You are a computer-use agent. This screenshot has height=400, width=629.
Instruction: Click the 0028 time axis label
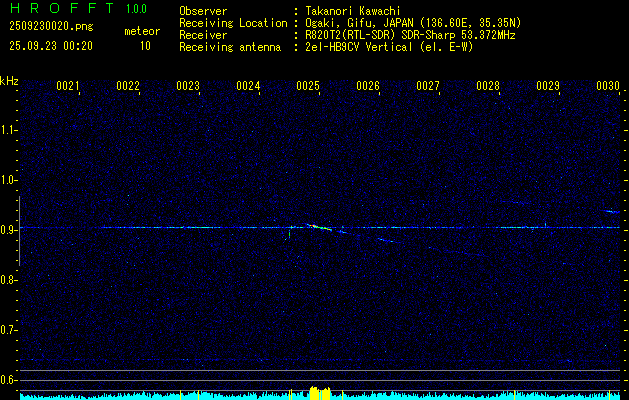pos(488,85)
